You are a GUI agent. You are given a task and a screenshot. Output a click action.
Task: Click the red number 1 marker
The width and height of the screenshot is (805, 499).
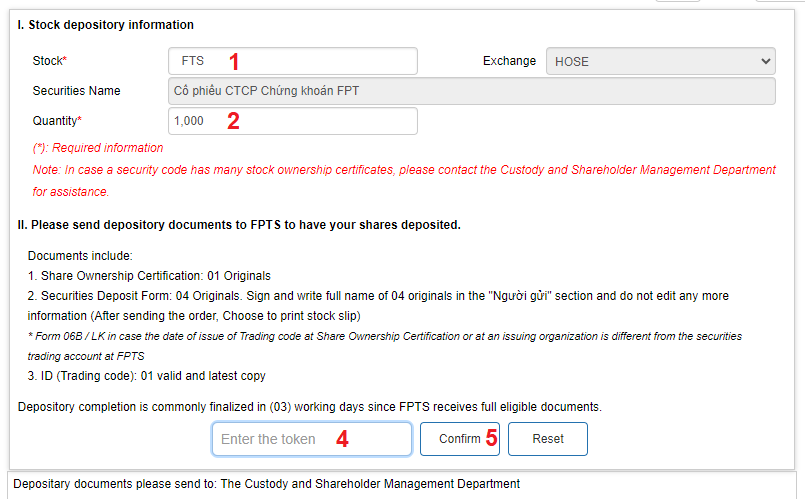tap(234, 61)
